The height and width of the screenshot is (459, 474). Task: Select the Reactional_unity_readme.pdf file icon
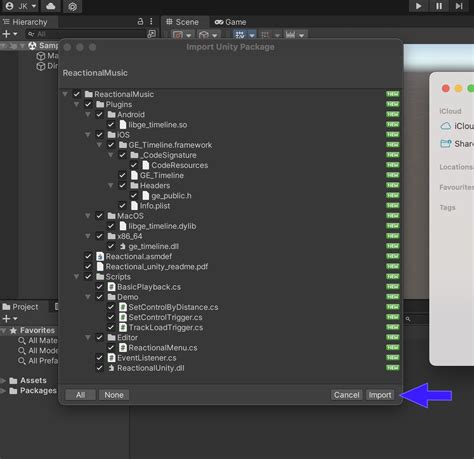point(100,267)
